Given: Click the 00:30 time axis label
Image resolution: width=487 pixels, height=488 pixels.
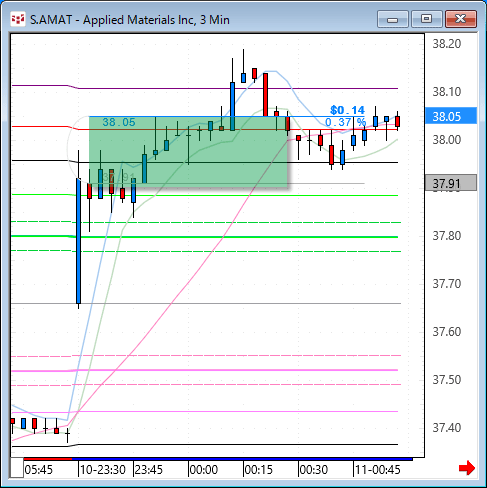Looking at the screenshot, I should pyautogui.click(x=313, y=470).
